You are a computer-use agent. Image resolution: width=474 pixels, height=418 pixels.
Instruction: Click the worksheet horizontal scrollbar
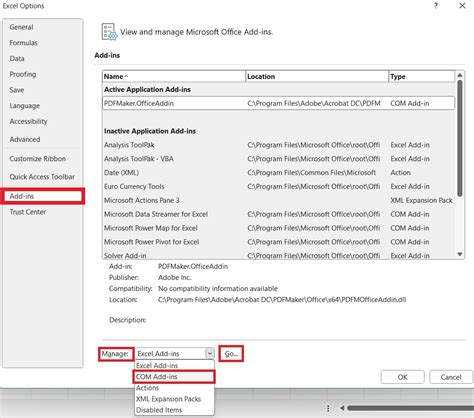pyautogui.click(x=411, y=408)
